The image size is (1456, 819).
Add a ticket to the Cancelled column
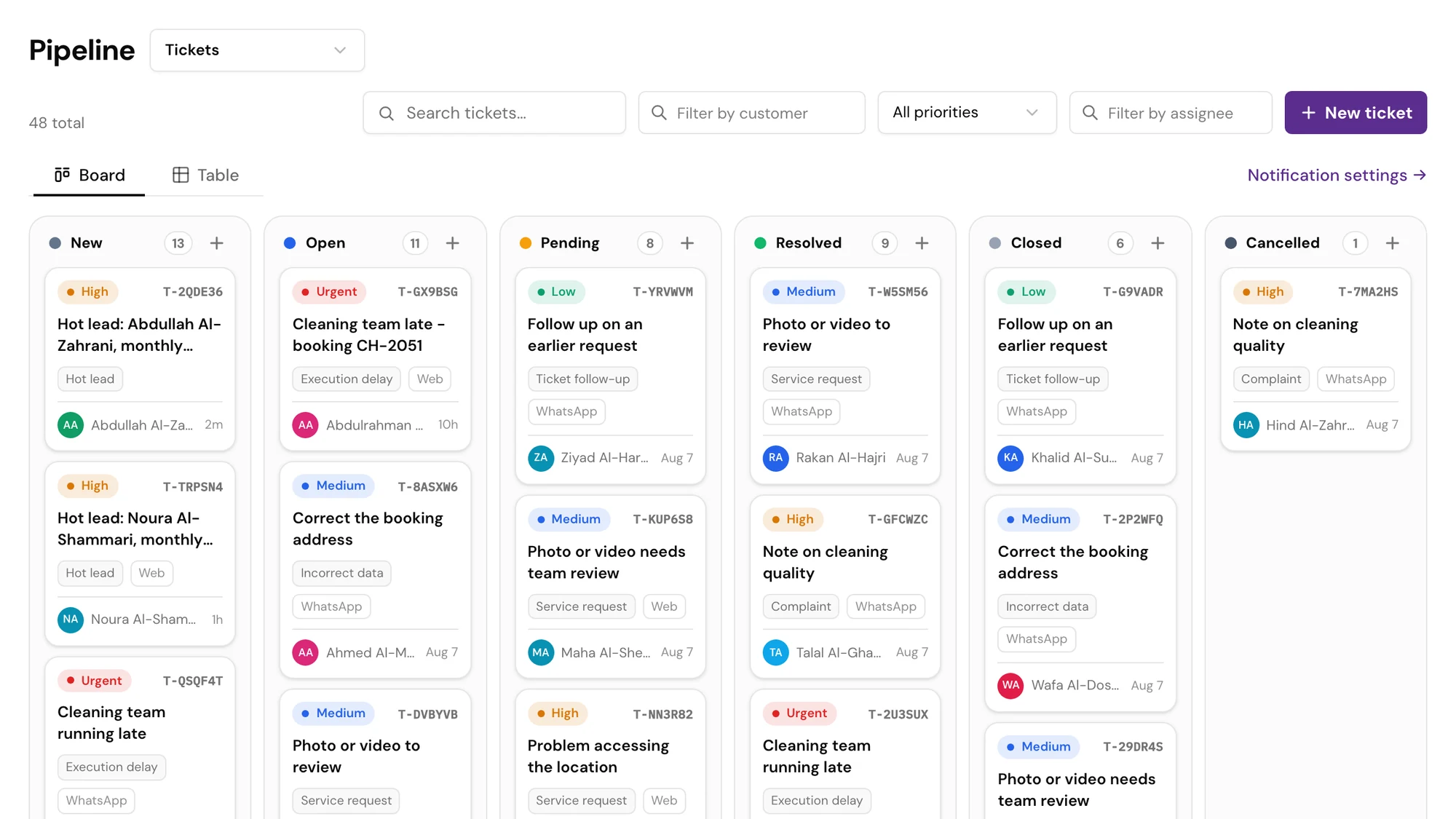(x=1392, y=243)
